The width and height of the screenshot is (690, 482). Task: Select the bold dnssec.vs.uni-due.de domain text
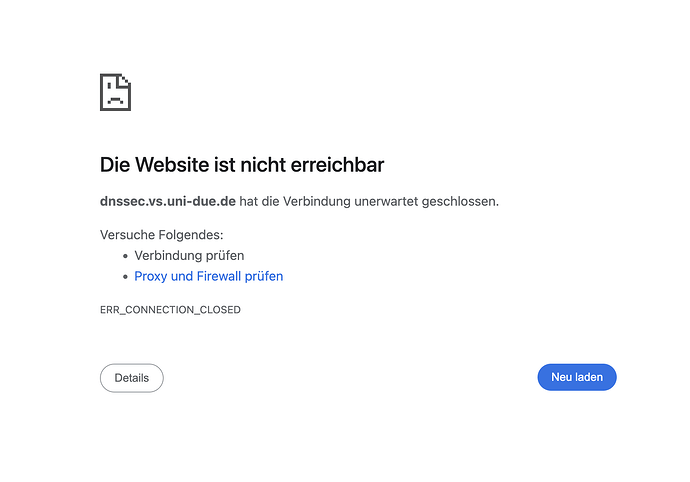tap(168, 201)
